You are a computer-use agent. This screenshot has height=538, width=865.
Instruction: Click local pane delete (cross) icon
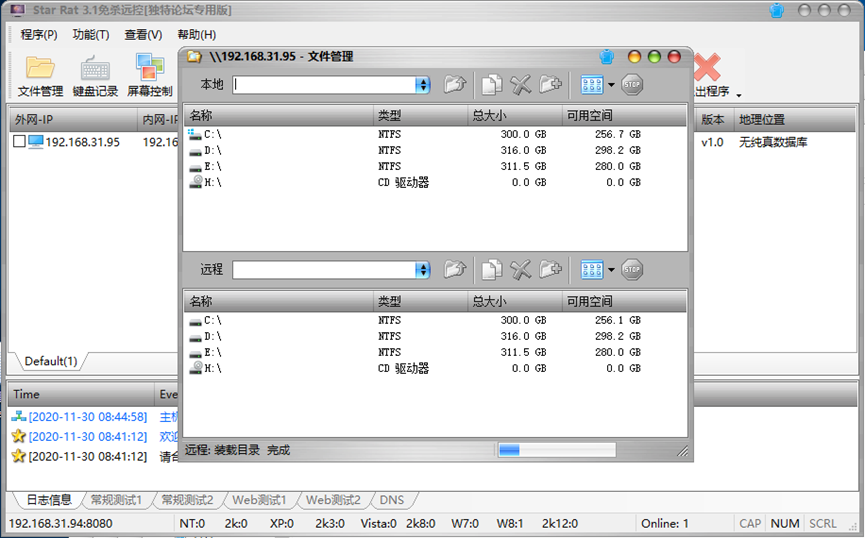(521, 84)
